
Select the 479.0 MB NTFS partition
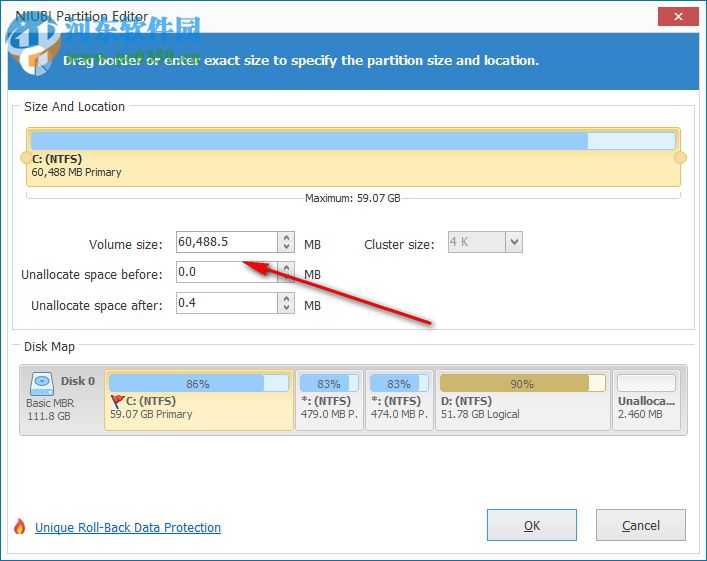point(329,400)
